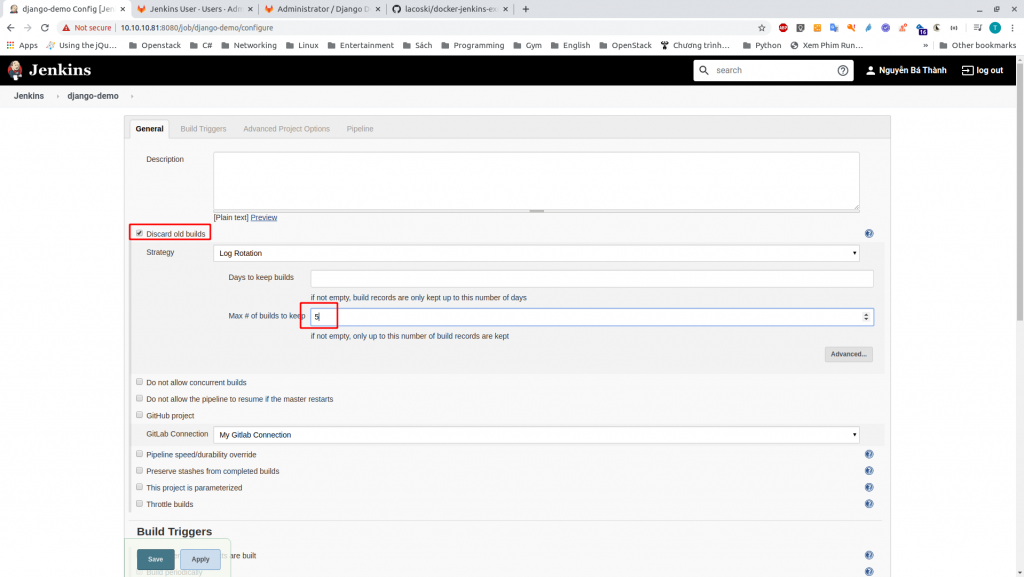Expand the django-demo breadcrumb arrow
The width and height of the screenshot is (1024, 577).
[x=132, y=96]
